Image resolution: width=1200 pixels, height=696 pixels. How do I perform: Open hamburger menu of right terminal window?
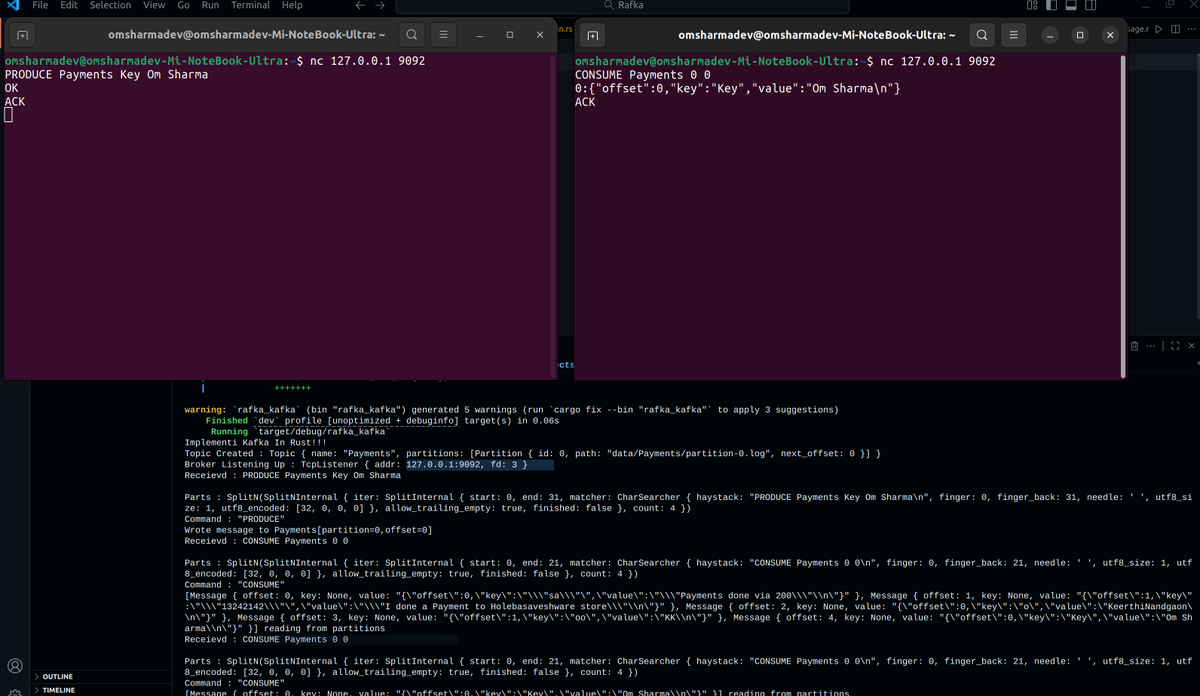pos(1014,35)
